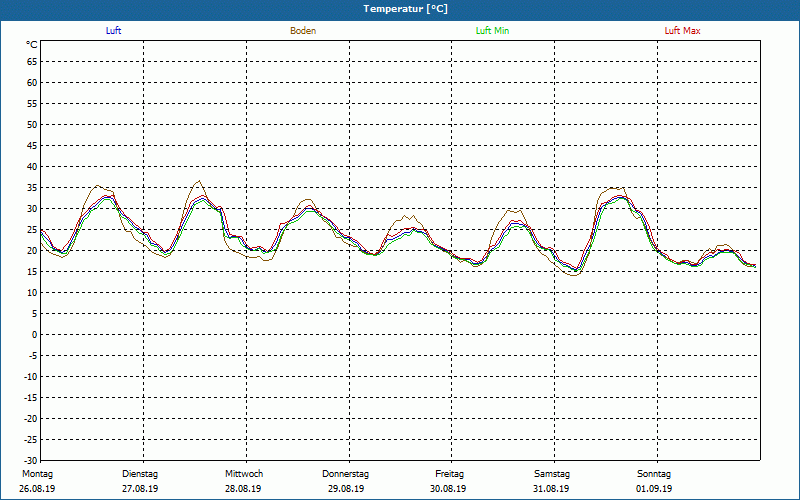Click the '35' y-axis value

point(32,188)
